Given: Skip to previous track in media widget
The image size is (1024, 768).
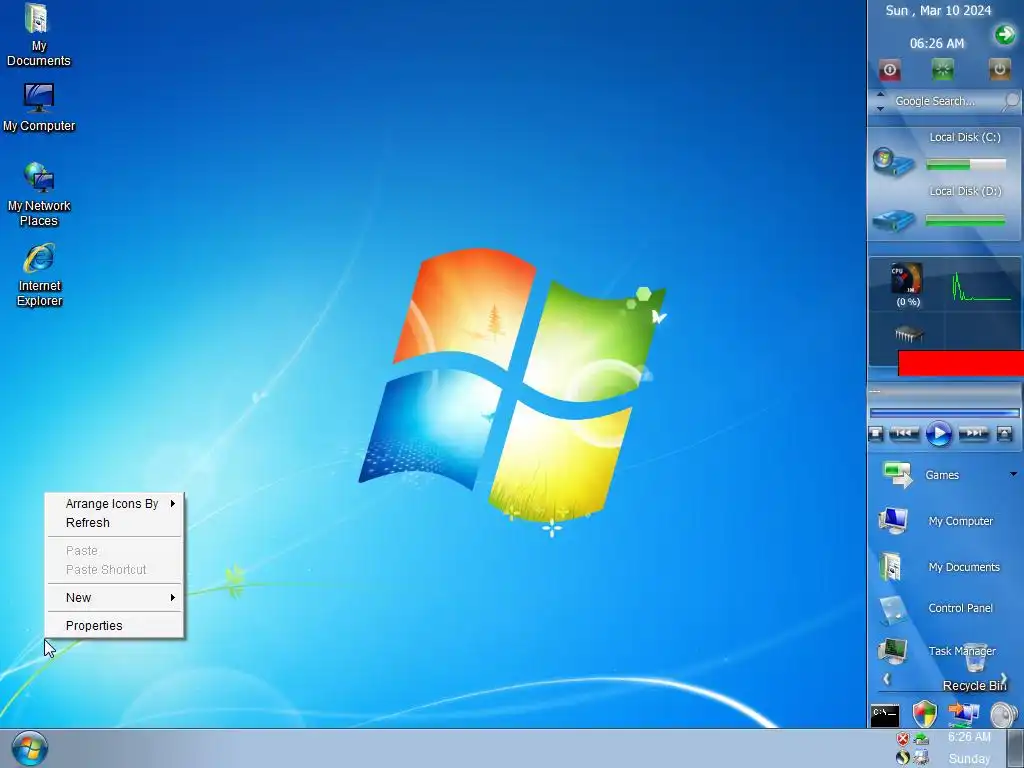Looking at the screenshot, I should click(904, 433).
